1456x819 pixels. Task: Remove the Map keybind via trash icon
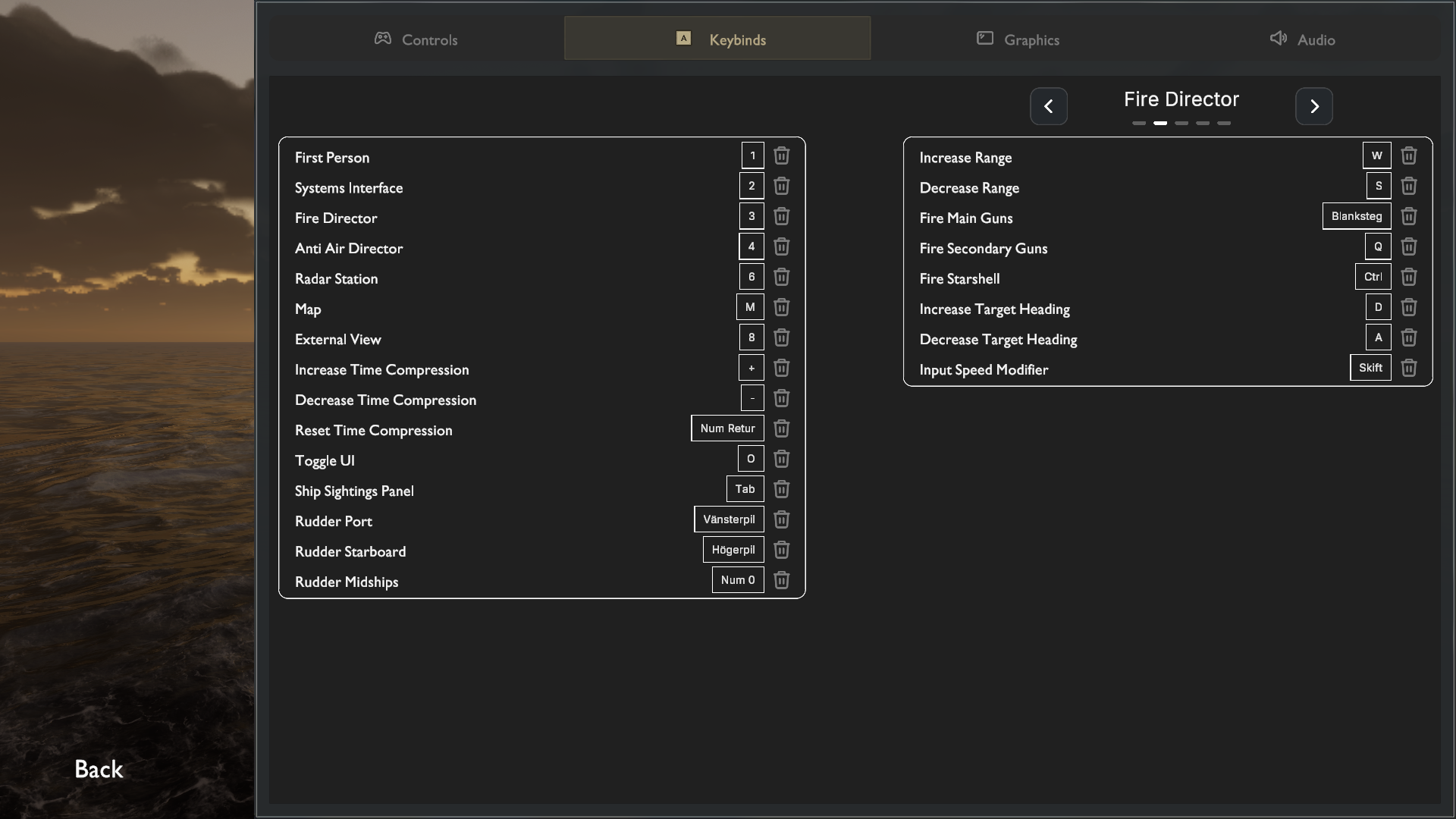tap(781, 307)
